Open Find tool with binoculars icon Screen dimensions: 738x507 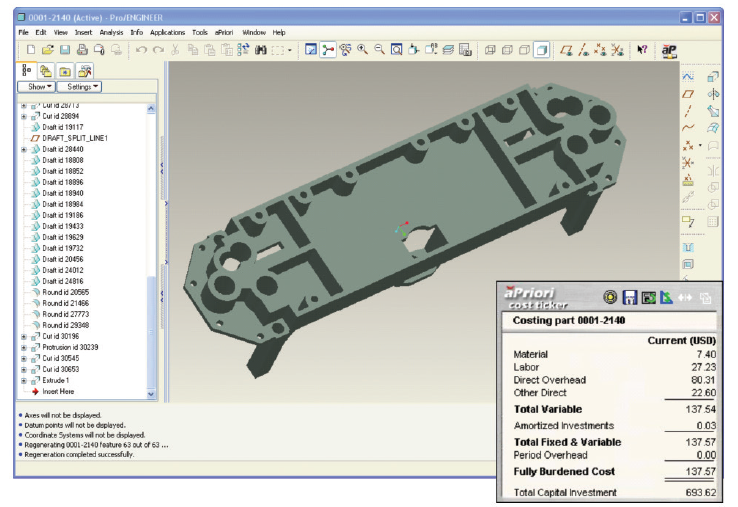pos(260,49)
